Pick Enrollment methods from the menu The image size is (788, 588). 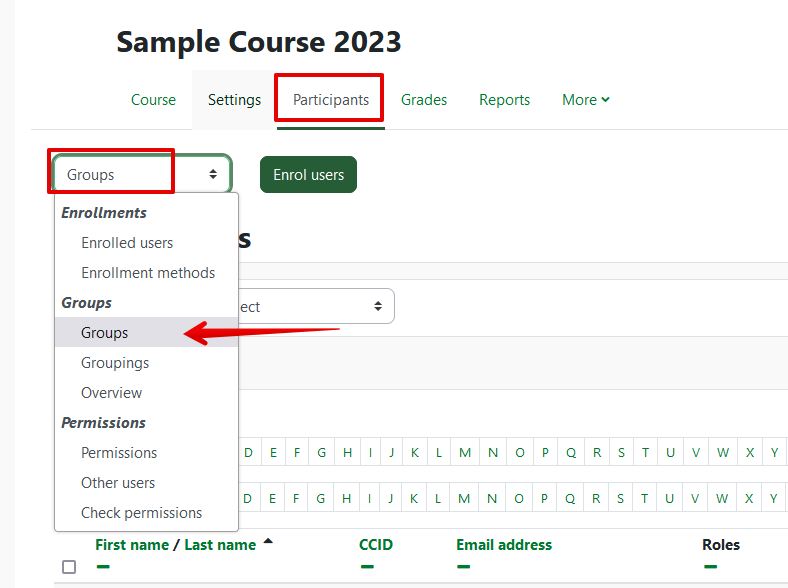pos(148,273)
